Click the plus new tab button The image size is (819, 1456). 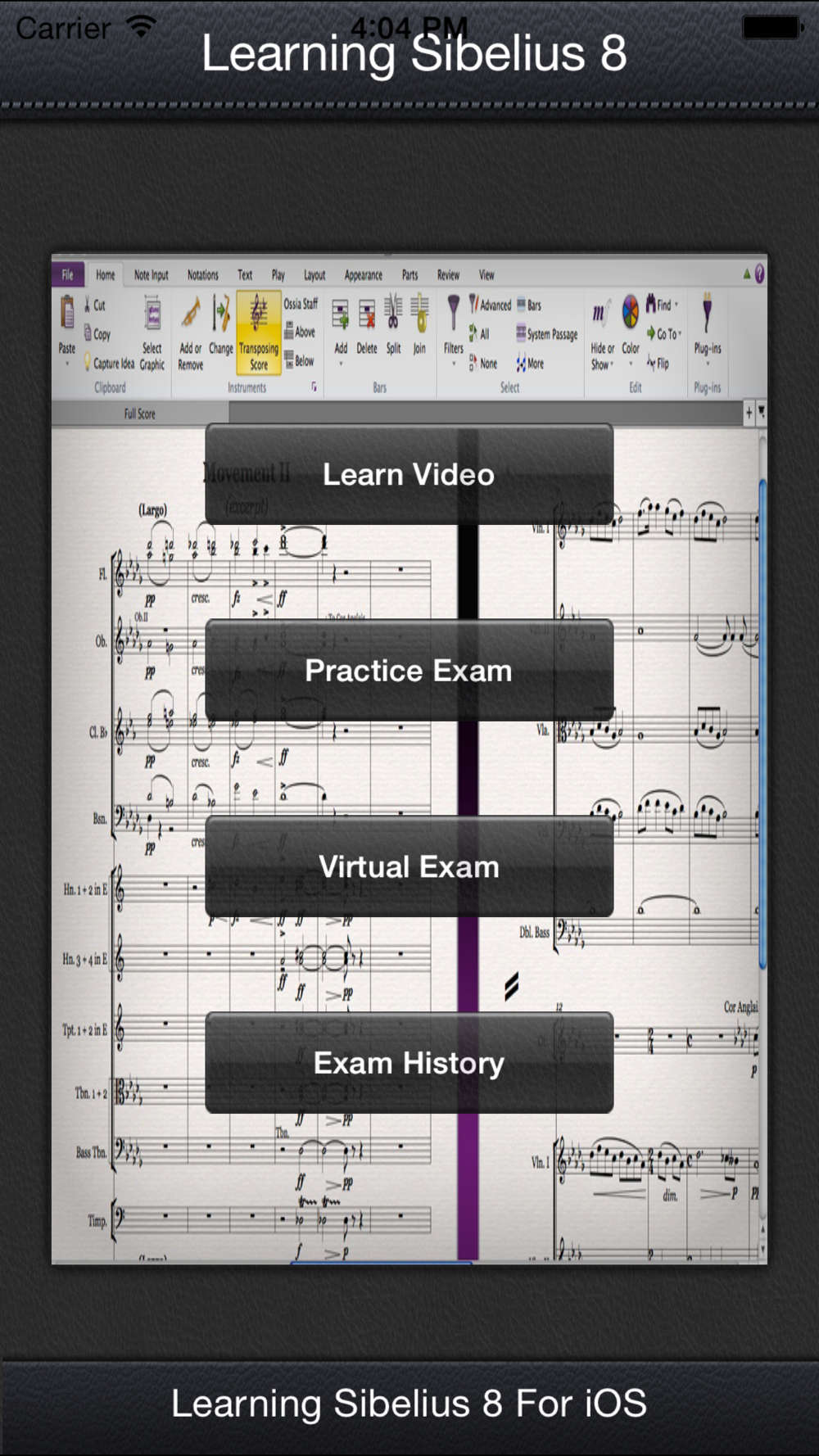click(749, 413)
